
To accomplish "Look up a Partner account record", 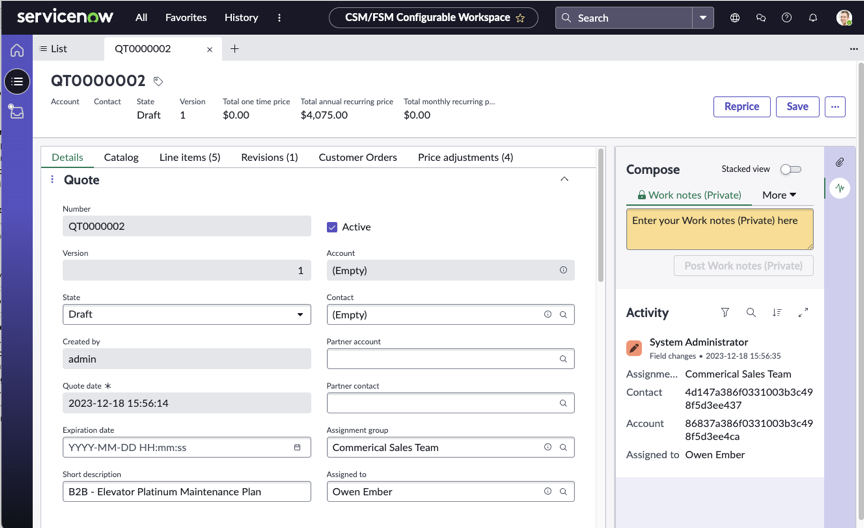I will pyautogui.click(x=563, y=359).
